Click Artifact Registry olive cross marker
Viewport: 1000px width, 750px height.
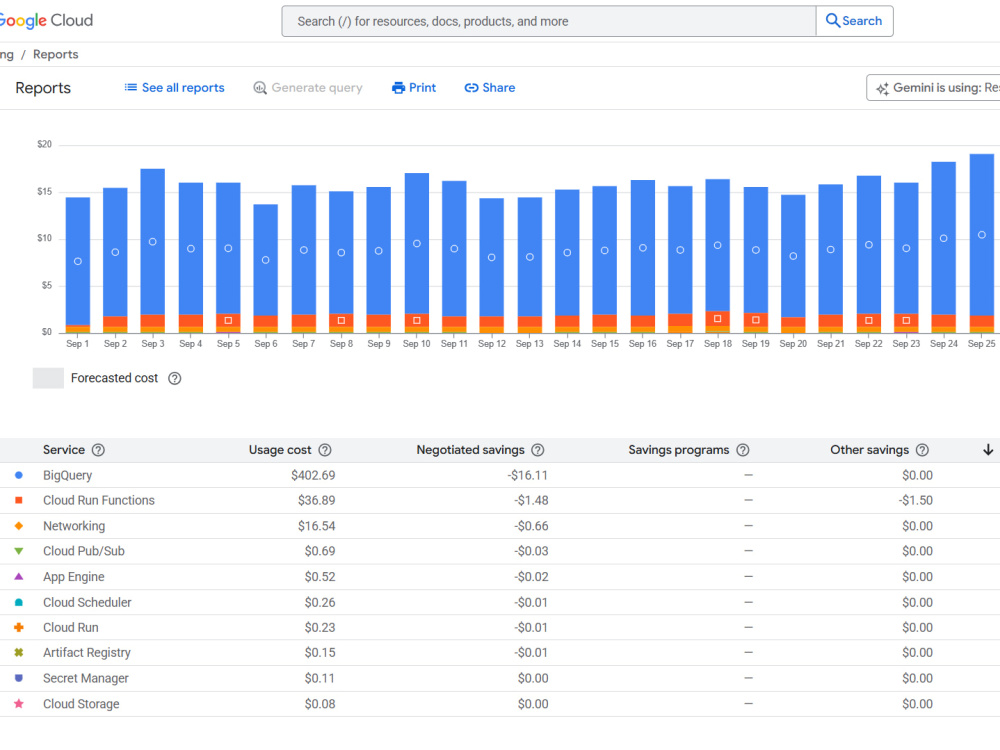point(18,652)
